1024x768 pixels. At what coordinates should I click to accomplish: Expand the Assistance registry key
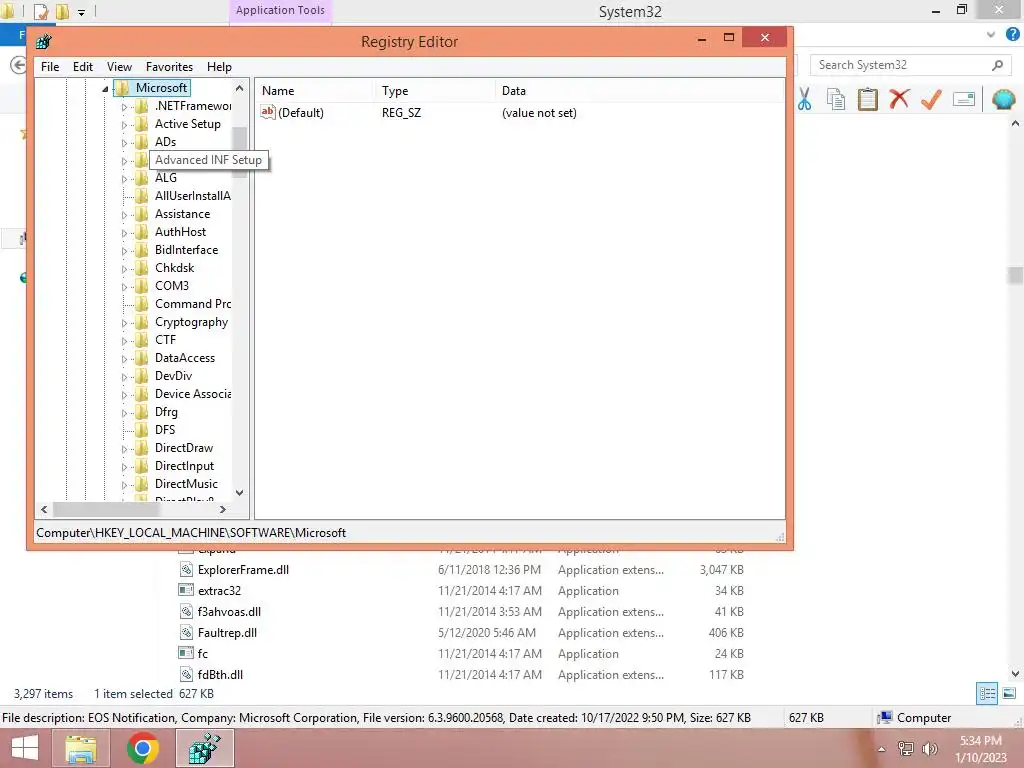124,214
